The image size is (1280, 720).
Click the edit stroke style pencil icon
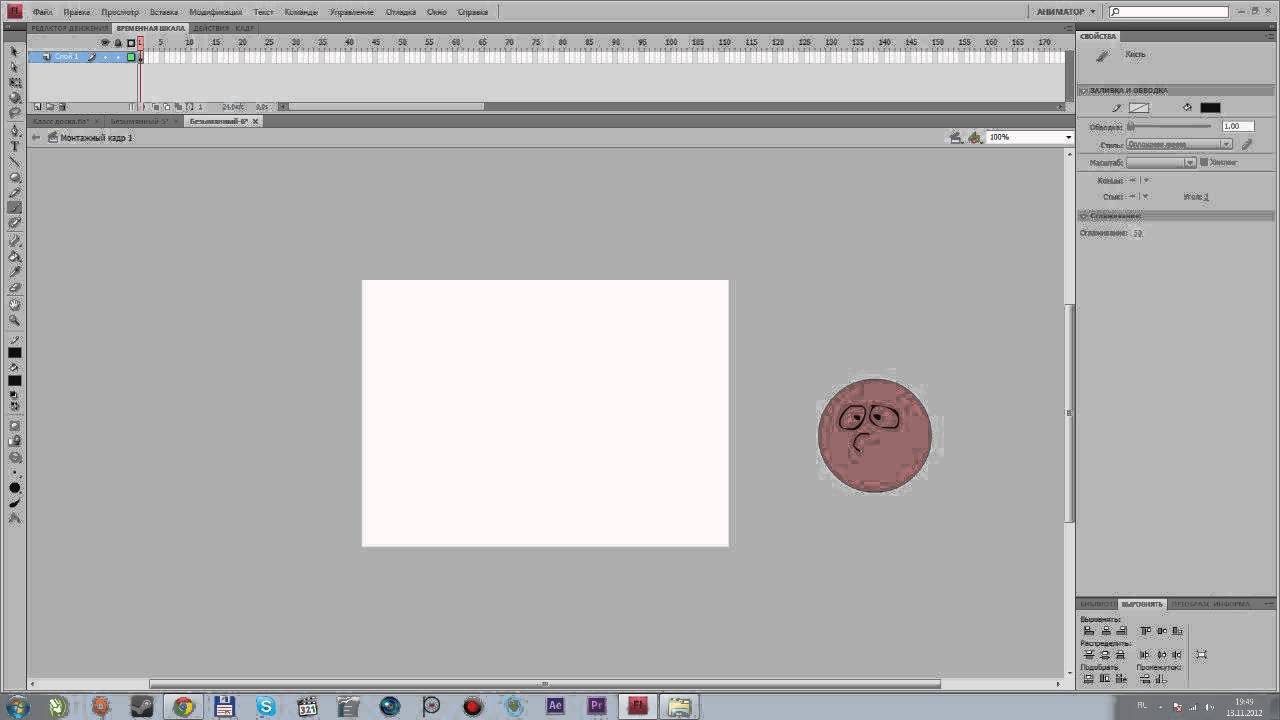click(x=1246, y=144)
